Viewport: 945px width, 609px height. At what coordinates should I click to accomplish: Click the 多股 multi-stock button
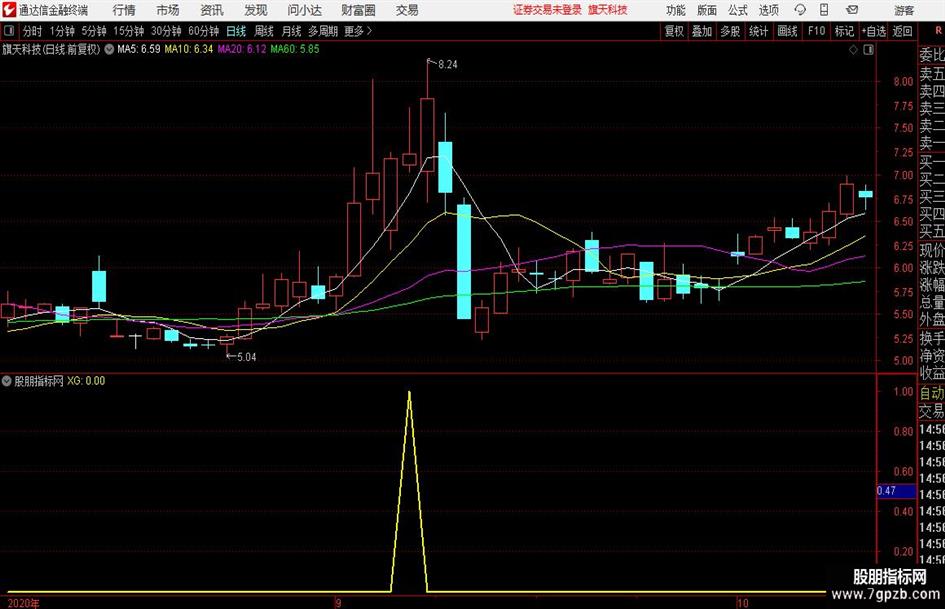[x=730, y=31]
